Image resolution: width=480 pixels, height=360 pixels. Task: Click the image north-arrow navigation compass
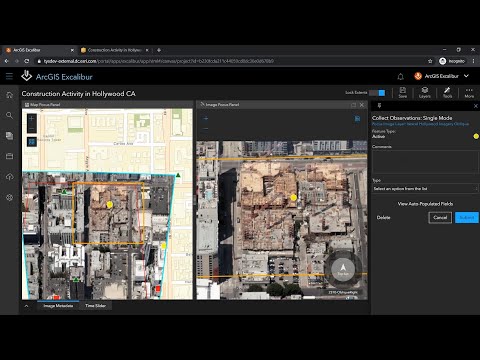tap(343, 269)
